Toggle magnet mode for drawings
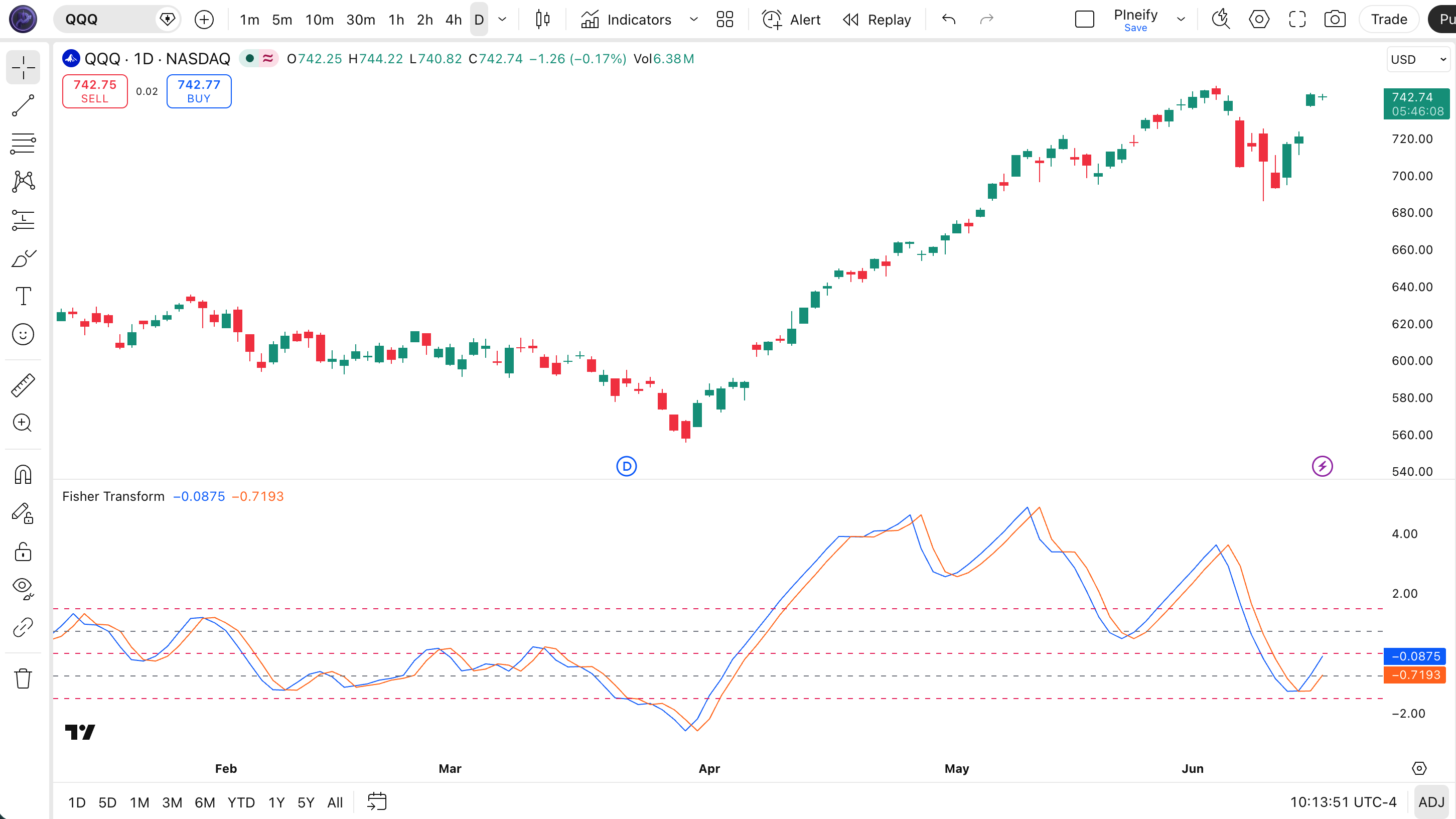The image size is (1456, 819). coord(23,474)
